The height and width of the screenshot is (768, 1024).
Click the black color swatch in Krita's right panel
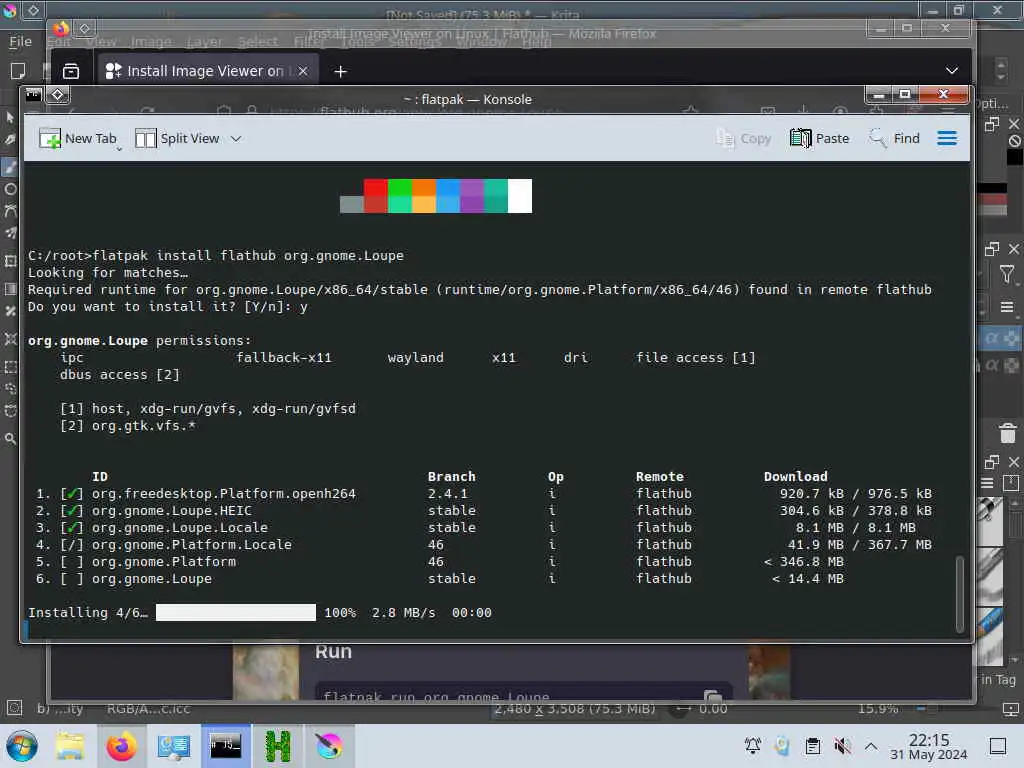tap(1015, 157)
